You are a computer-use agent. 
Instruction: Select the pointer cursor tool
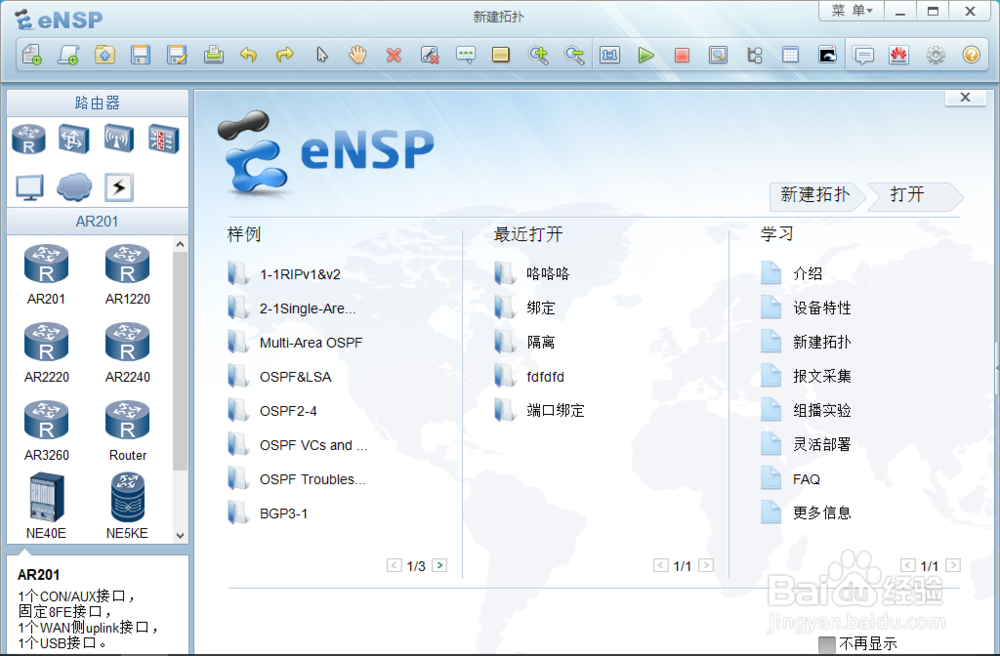coord(321,55)
